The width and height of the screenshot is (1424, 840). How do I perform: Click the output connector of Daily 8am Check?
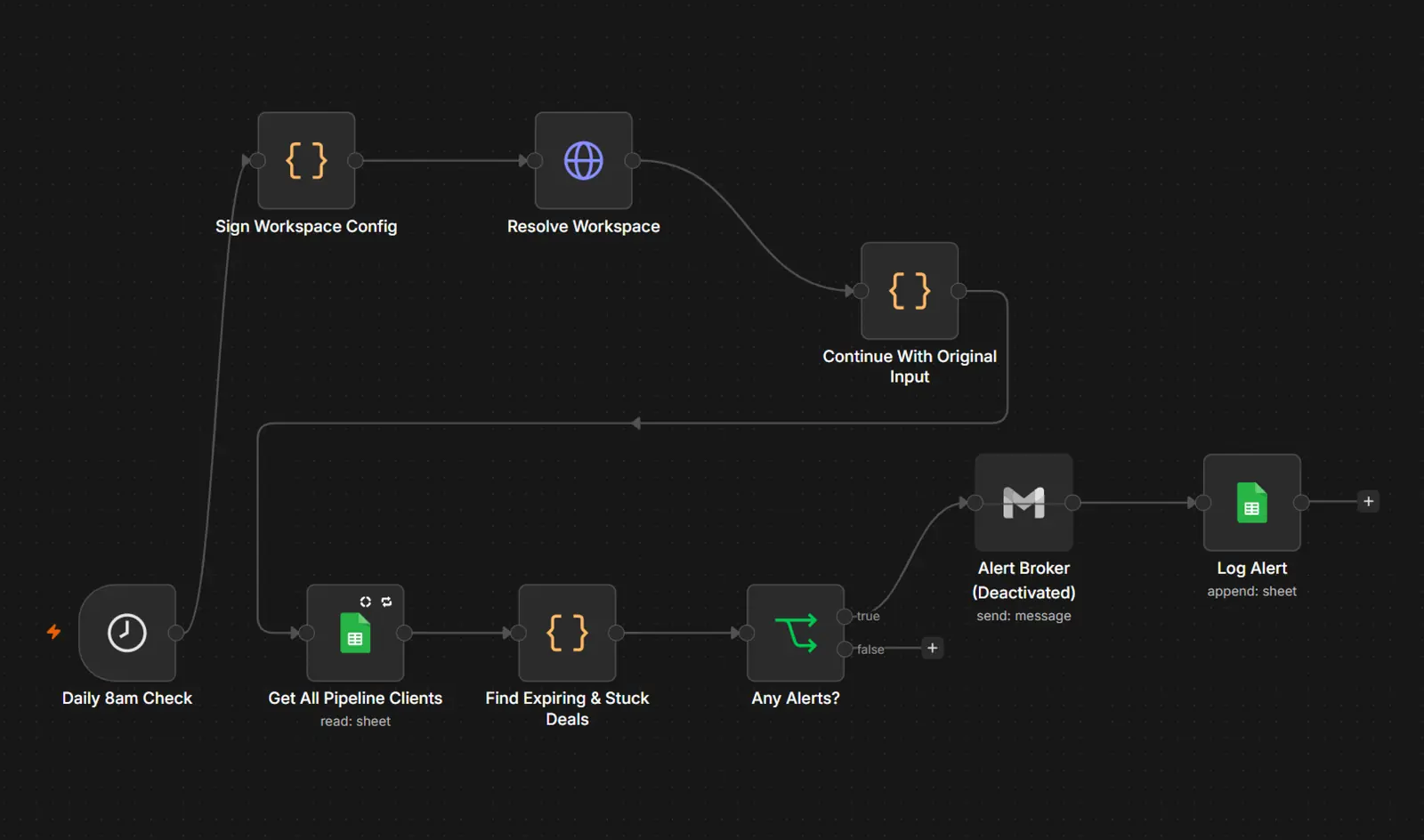[x=176, y=633]
